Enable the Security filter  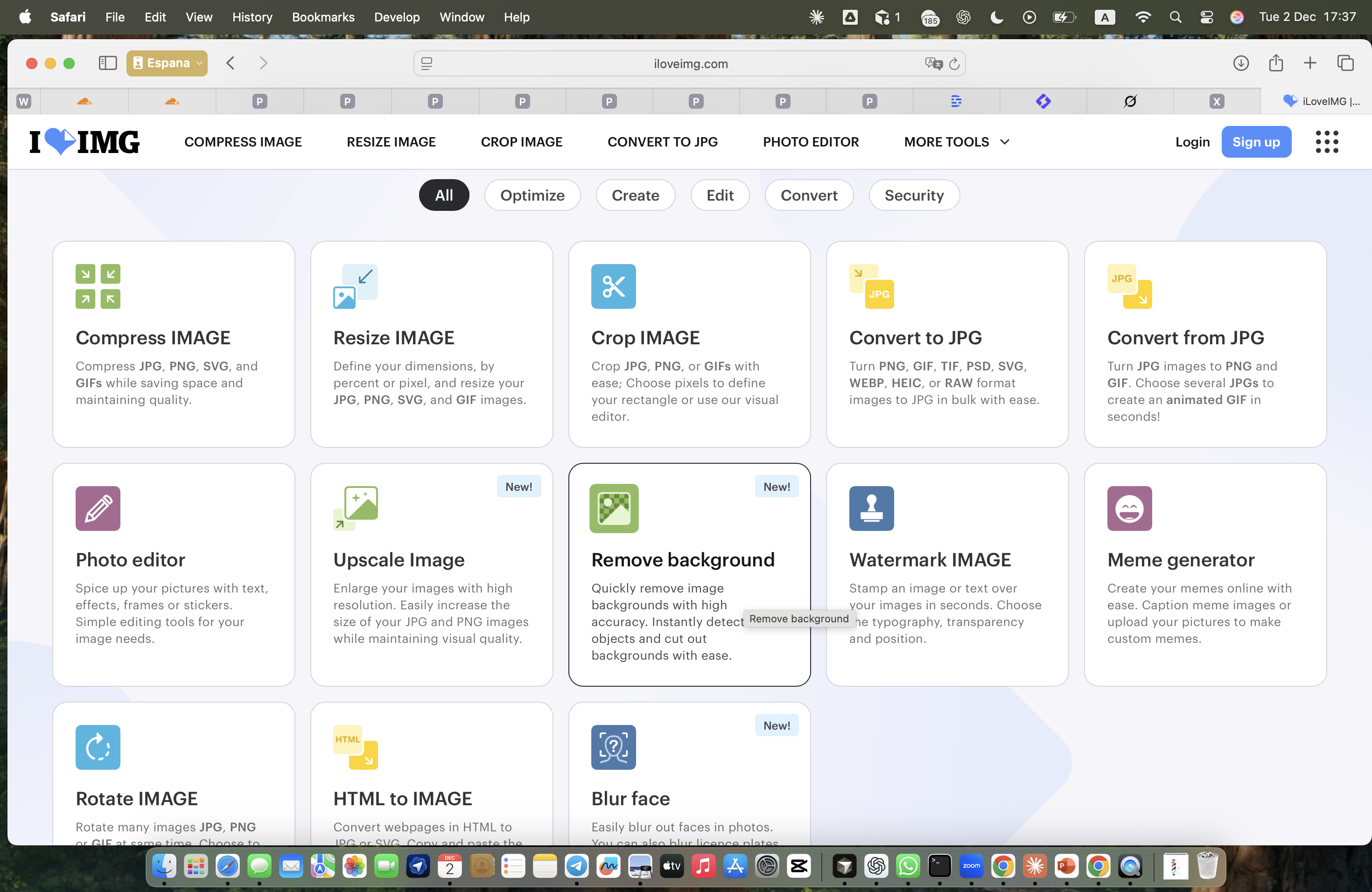coord(914,195)
